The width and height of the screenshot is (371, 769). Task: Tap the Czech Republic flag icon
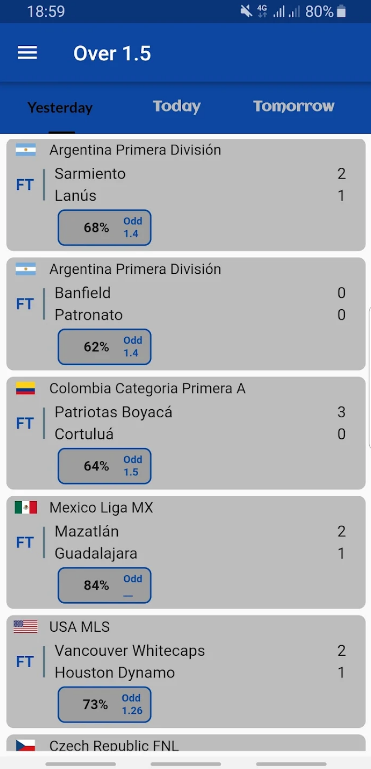click(26, 744)
